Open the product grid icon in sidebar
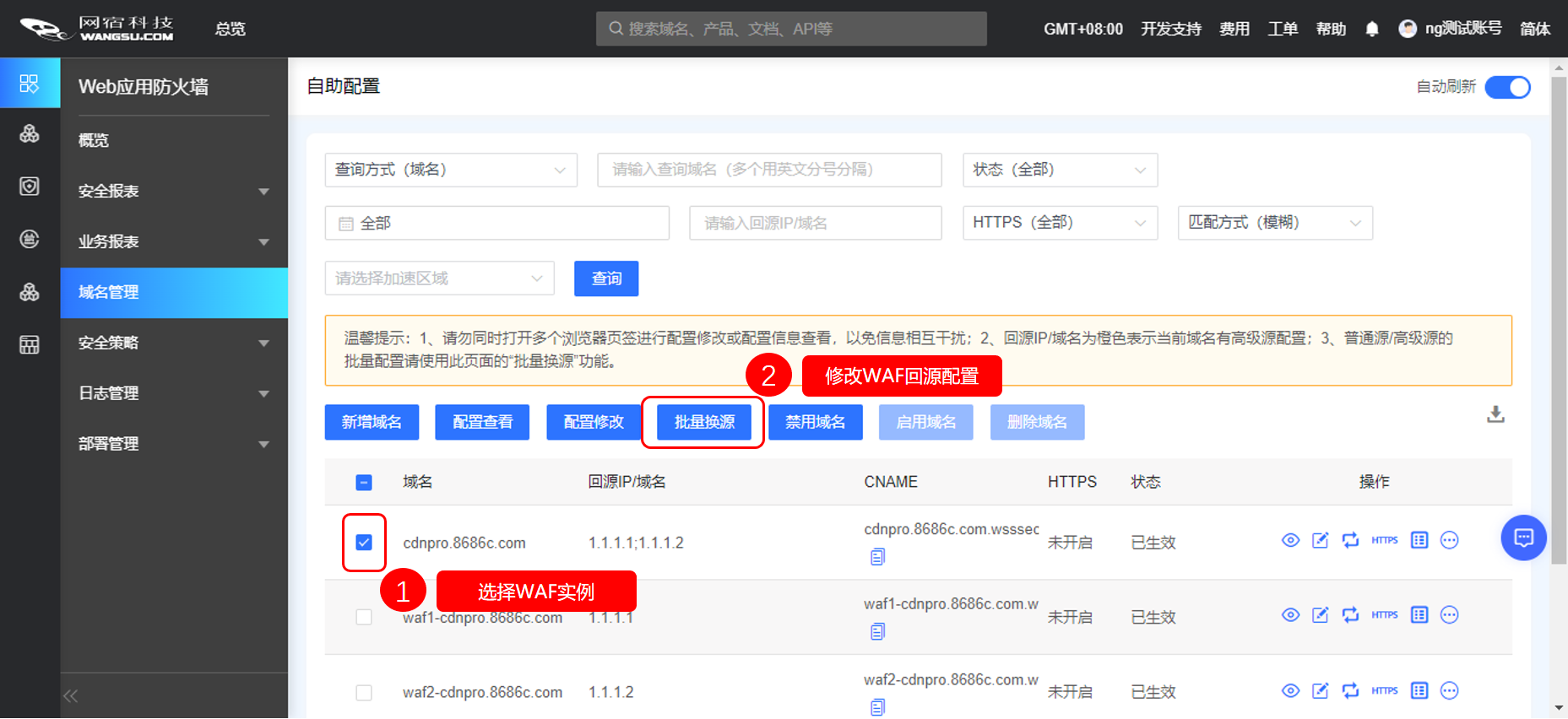This screenshot has width=1568, height=719. (x=30, y=84)
